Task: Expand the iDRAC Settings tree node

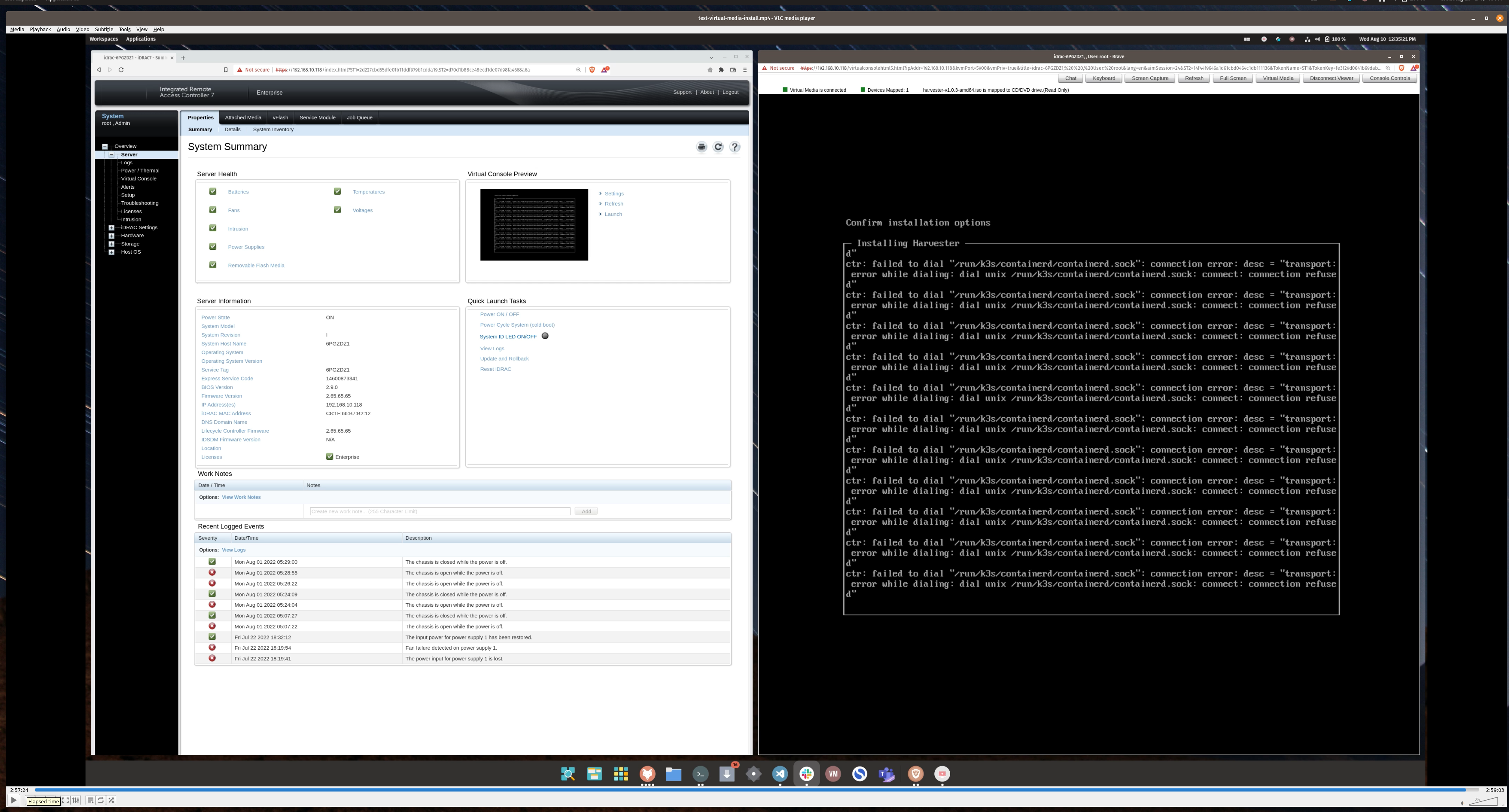Action: (x=111, y=228)
